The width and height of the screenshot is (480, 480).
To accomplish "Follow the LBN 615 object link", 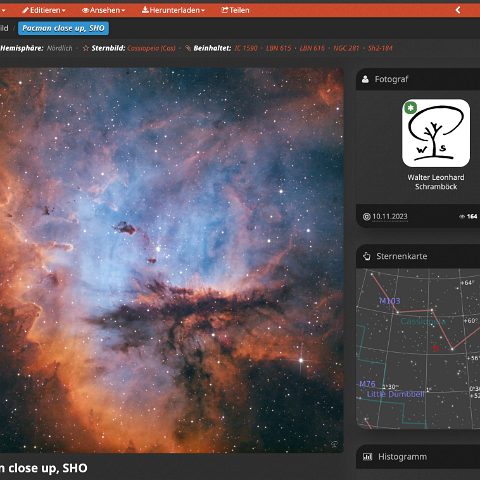I will click(x=279, y=48).
